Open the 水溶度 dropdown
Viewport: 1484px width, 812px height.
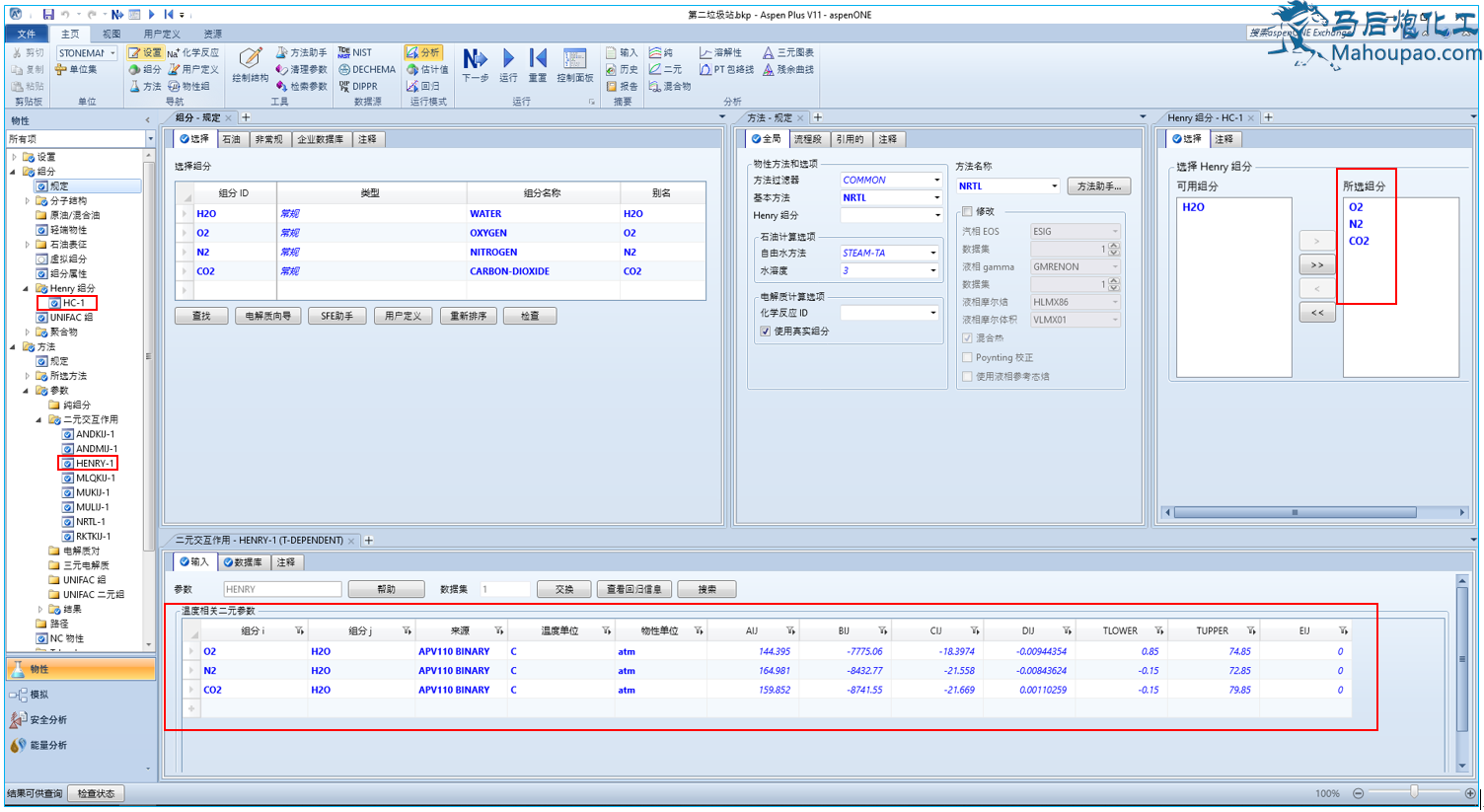click(x=932, y=270)
